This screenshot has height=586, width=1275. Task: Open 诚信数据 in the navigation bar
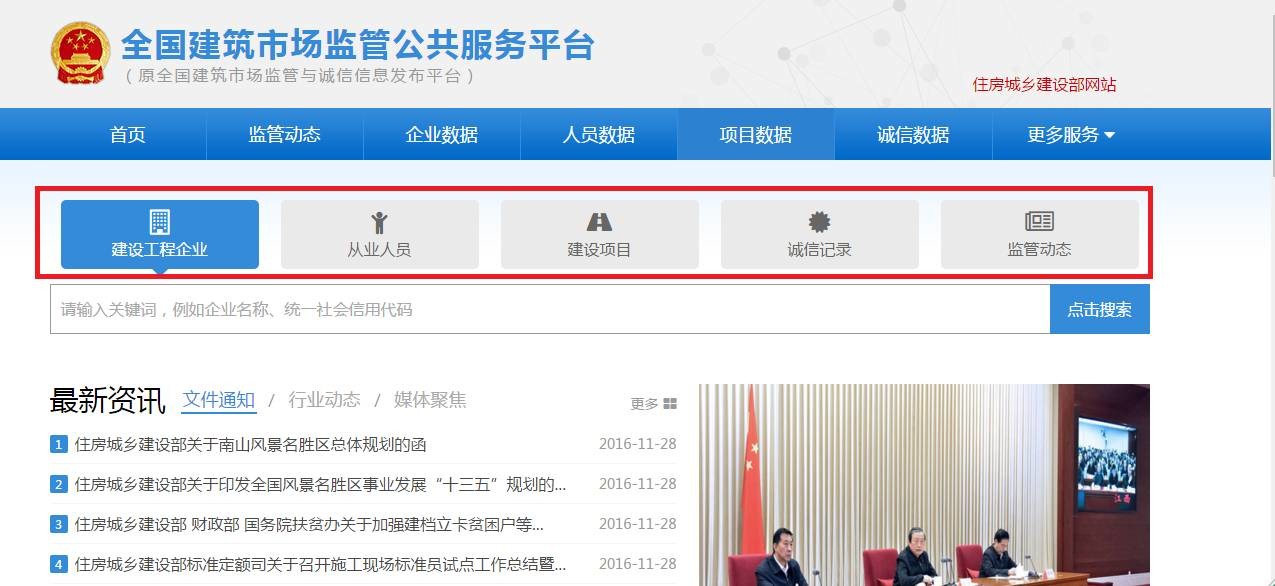(x=912, y=135)
